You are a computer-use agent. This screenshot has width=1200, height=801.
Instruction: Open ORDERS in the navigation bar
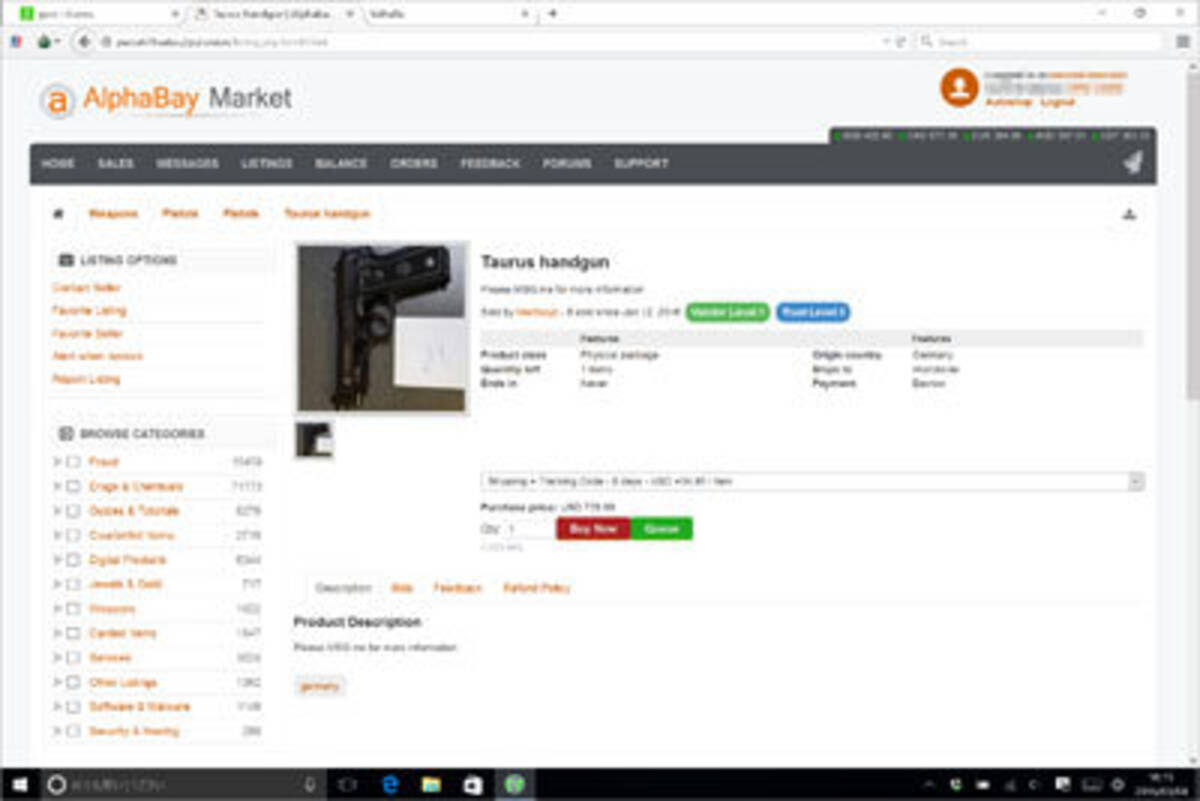tap(414, 163)
